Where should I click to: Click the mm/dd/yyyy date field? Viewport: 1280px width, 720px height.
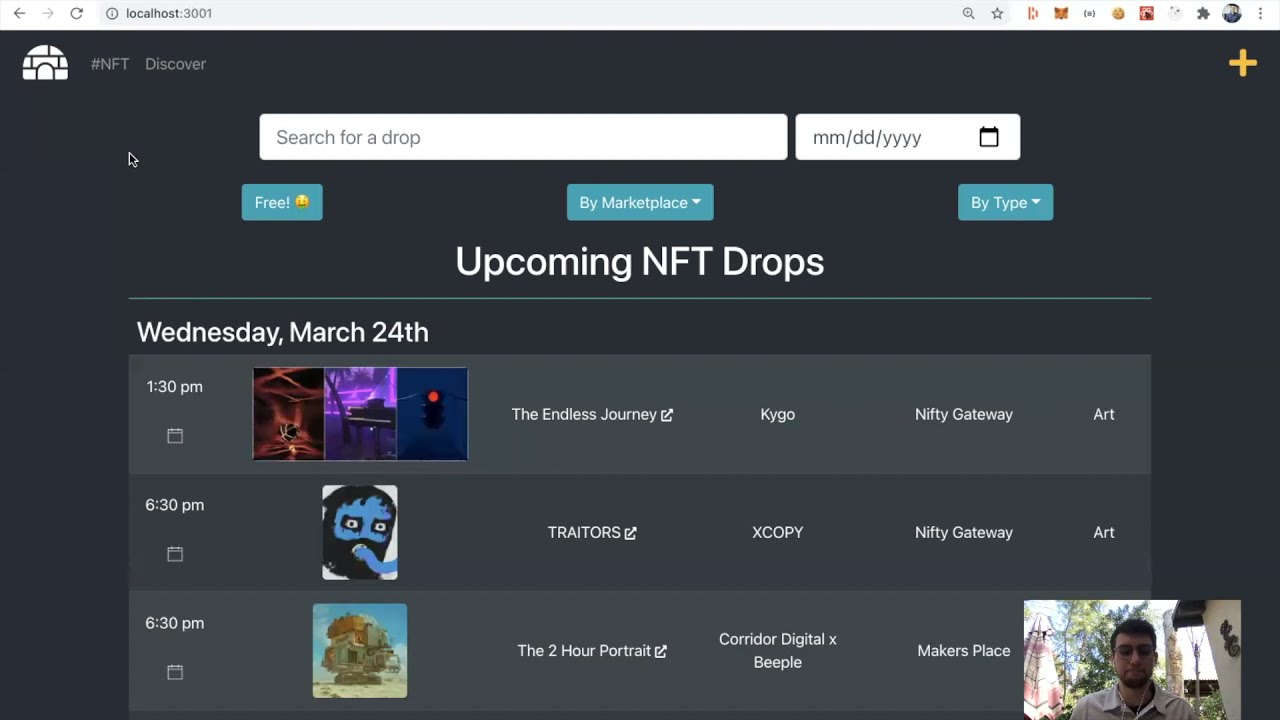[x=908, y=137]
